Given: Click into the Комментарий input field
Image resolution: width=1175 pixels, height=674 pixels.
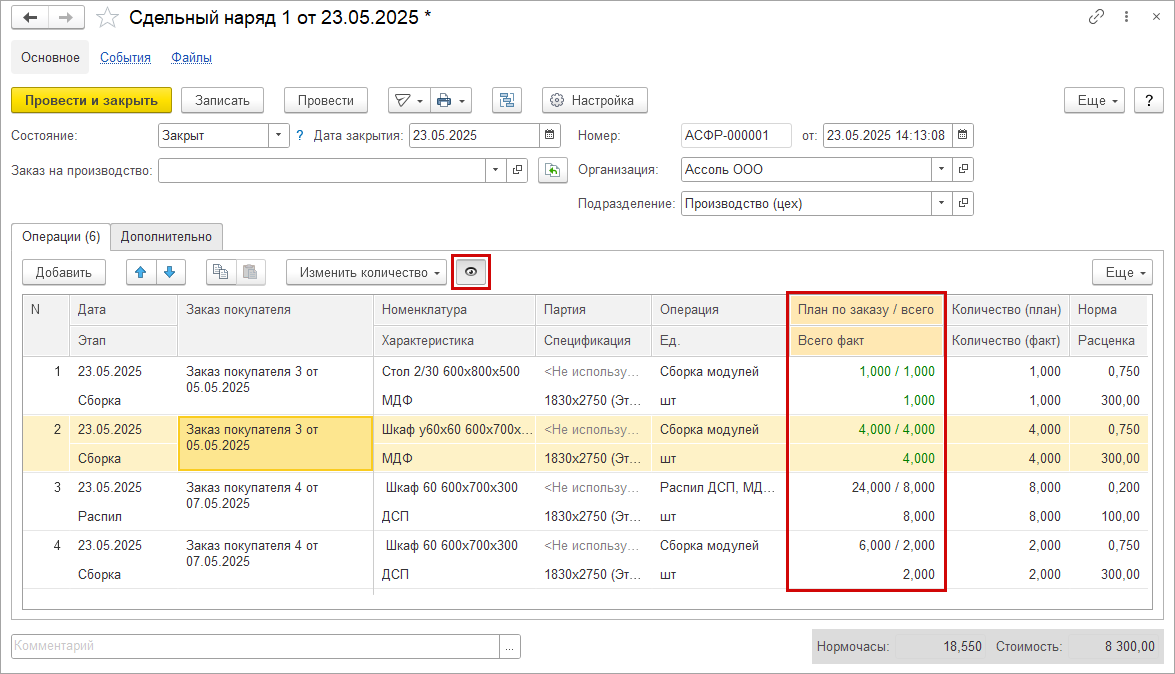Looking at the screenshot, I should pyautogui.click(x=255, y=647).
